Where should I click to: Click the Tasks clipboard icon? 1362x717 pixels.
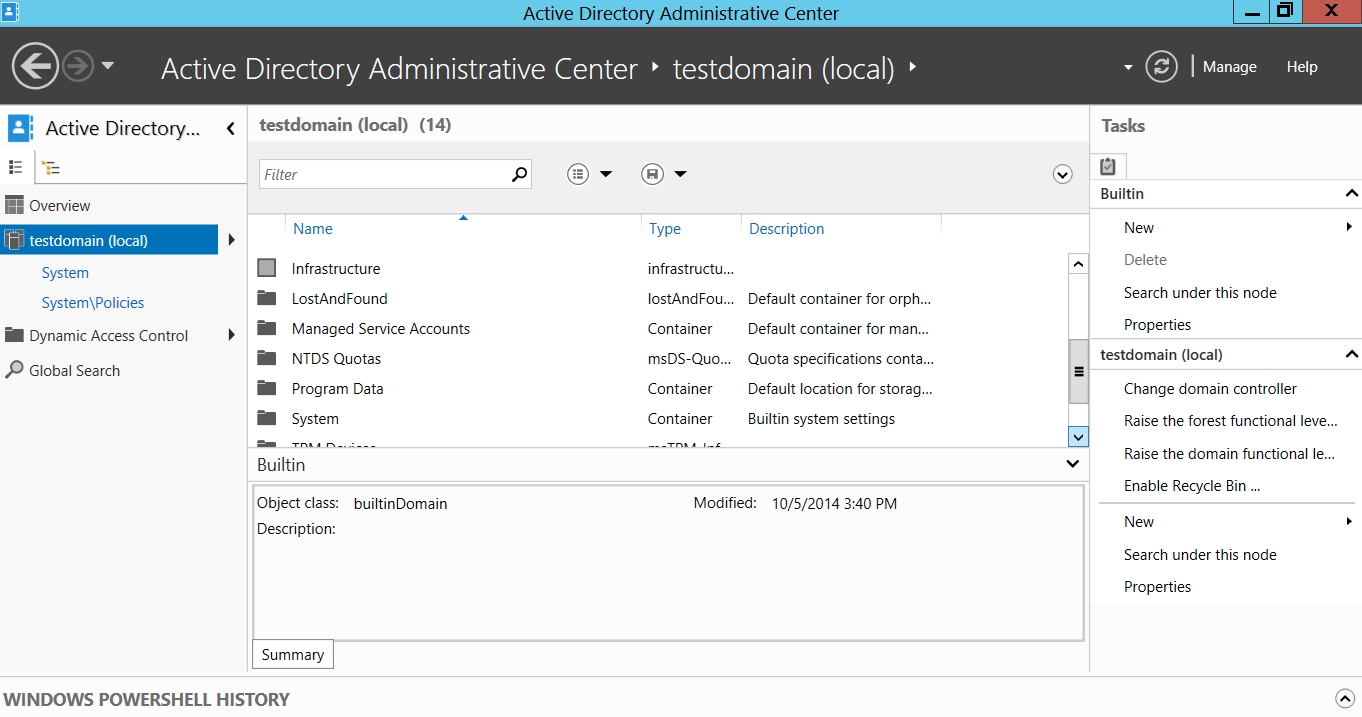click(x=1108, y=166)
